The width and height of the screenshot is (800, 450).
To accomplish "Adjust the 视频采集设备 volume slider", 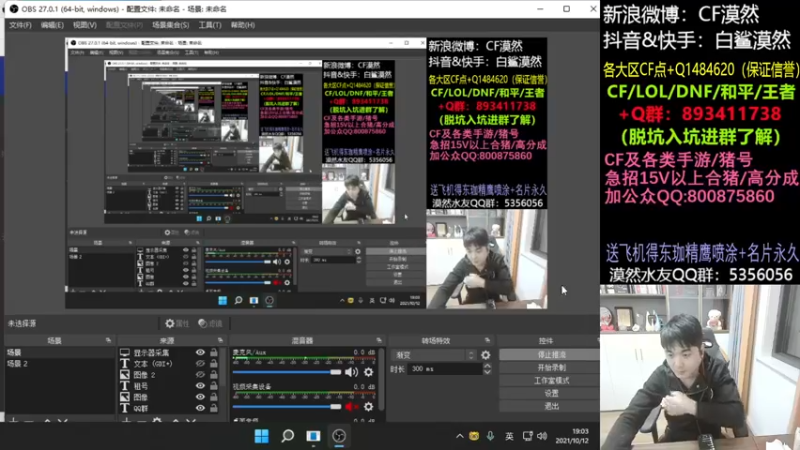I will [x=287, y=407].
